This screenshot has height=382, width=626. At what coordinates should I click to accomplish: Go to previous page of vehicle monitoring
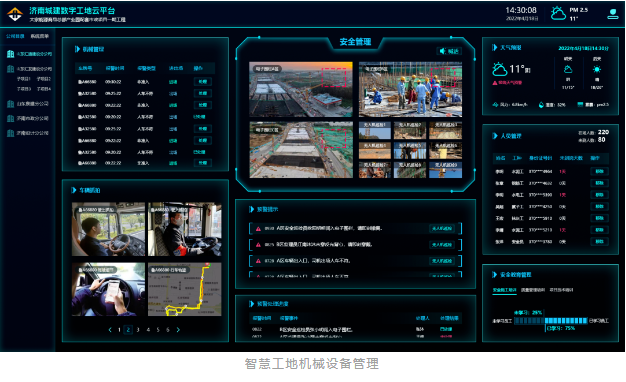click(110, 330)
